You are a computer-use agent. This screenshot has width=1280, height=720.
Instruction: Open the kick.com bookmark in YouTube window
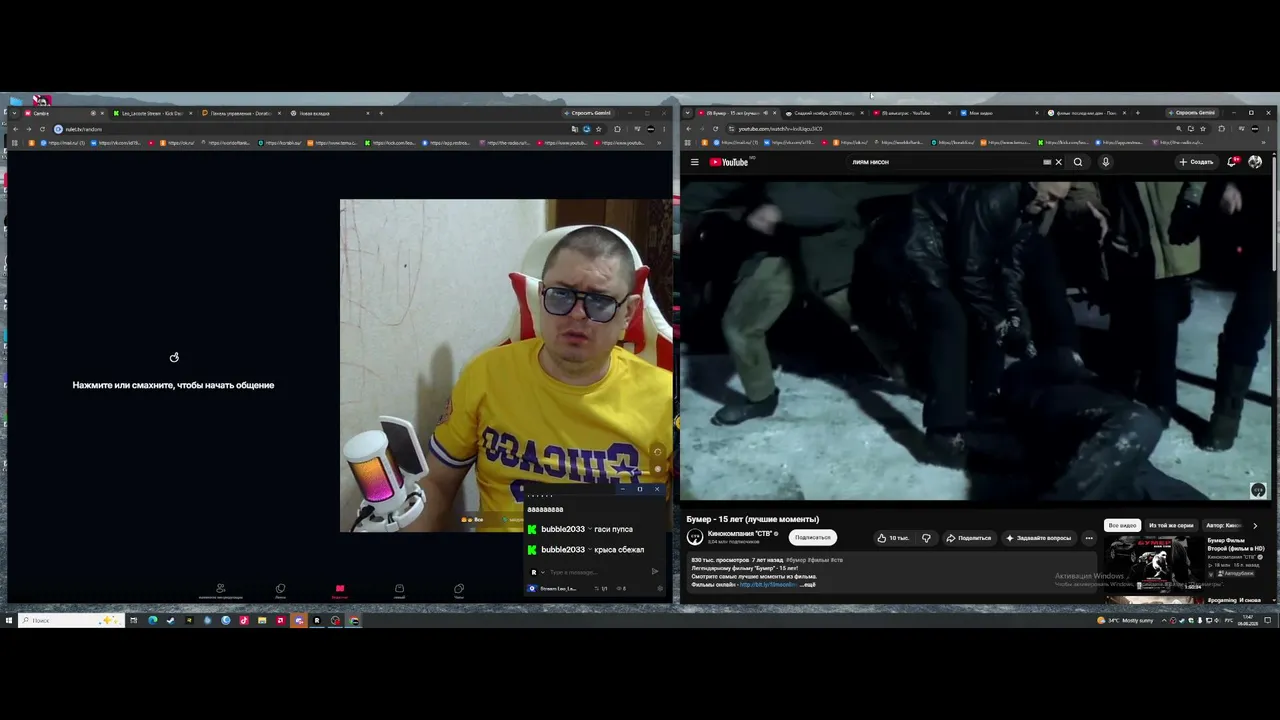1064,143
